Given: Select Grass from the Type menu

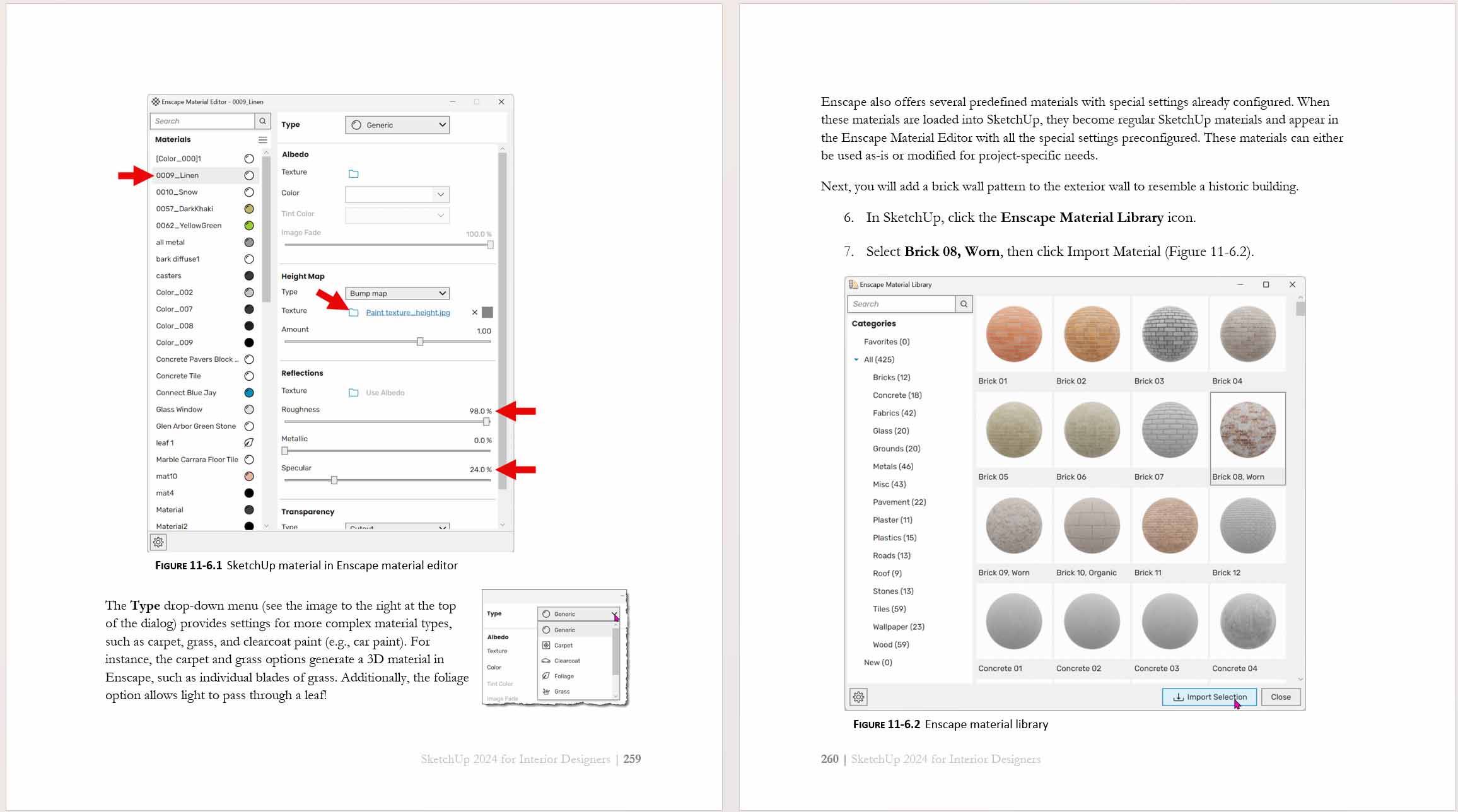Looking at the screenshot, I should [x=561, y=691].
